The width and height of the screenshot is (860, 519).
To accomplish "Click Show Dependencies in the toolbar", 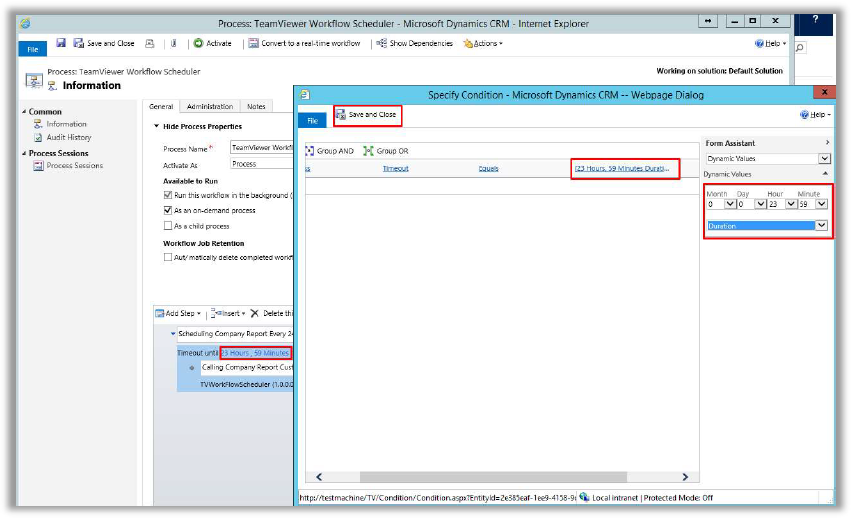I will pyautogui.click(x=414, y=43).
